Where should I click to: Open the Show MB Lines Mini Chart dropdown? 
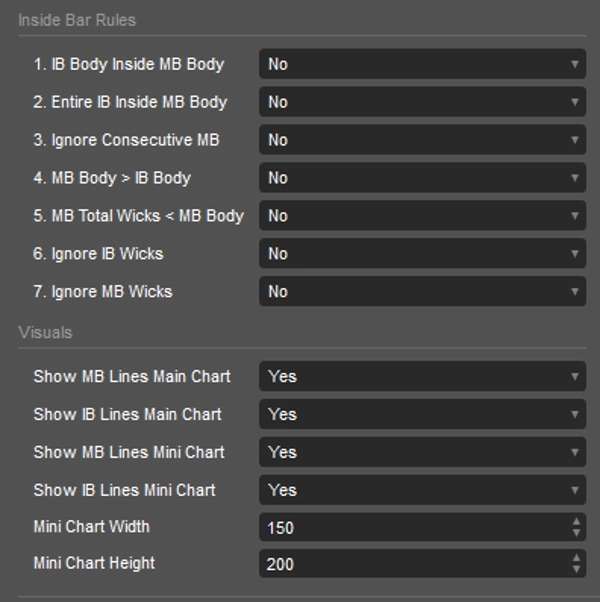click(x=422, y=452)
